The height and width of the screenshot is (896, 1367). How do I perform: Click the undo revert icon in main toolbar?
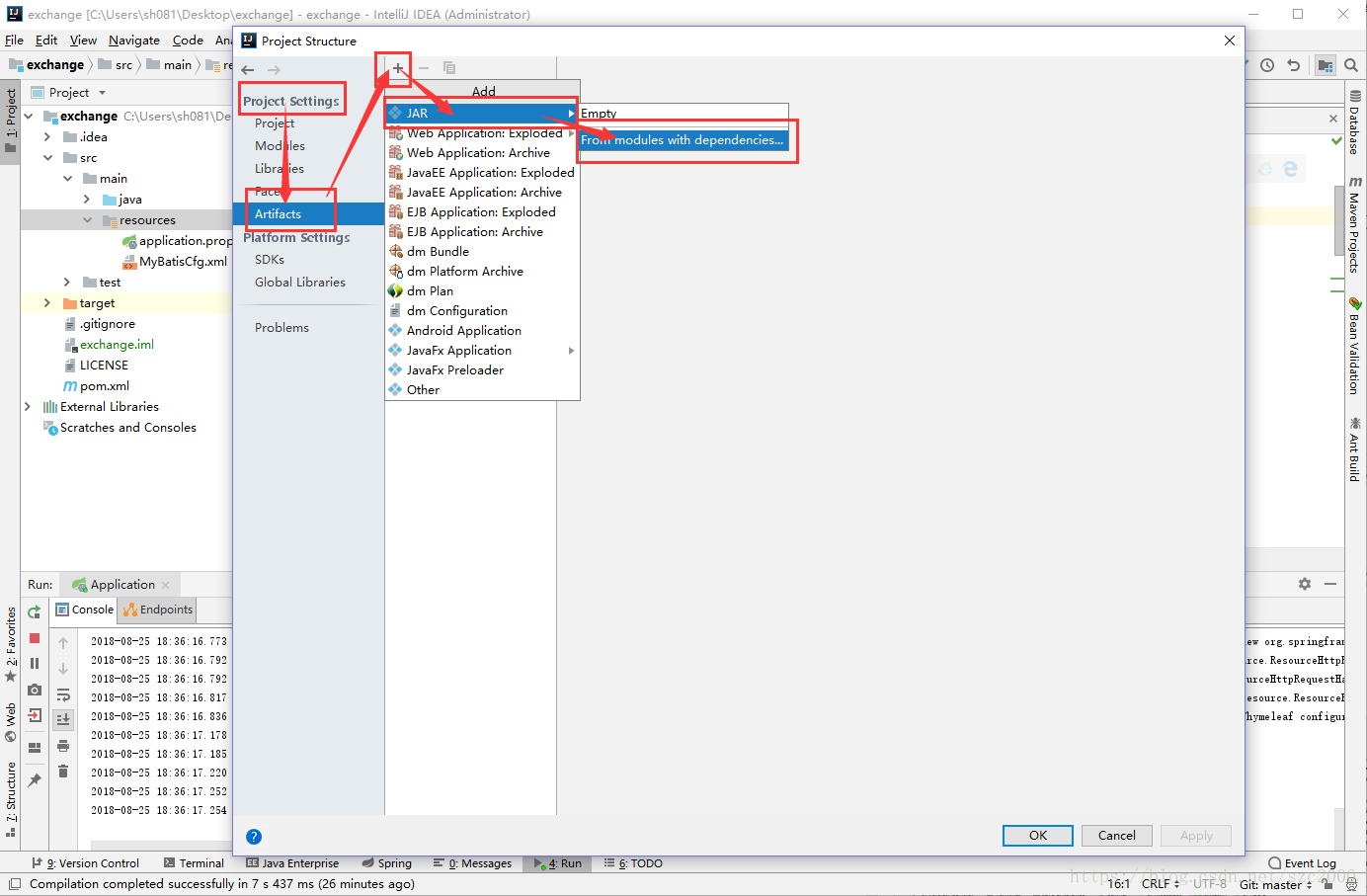click(x=1293, y=65)
